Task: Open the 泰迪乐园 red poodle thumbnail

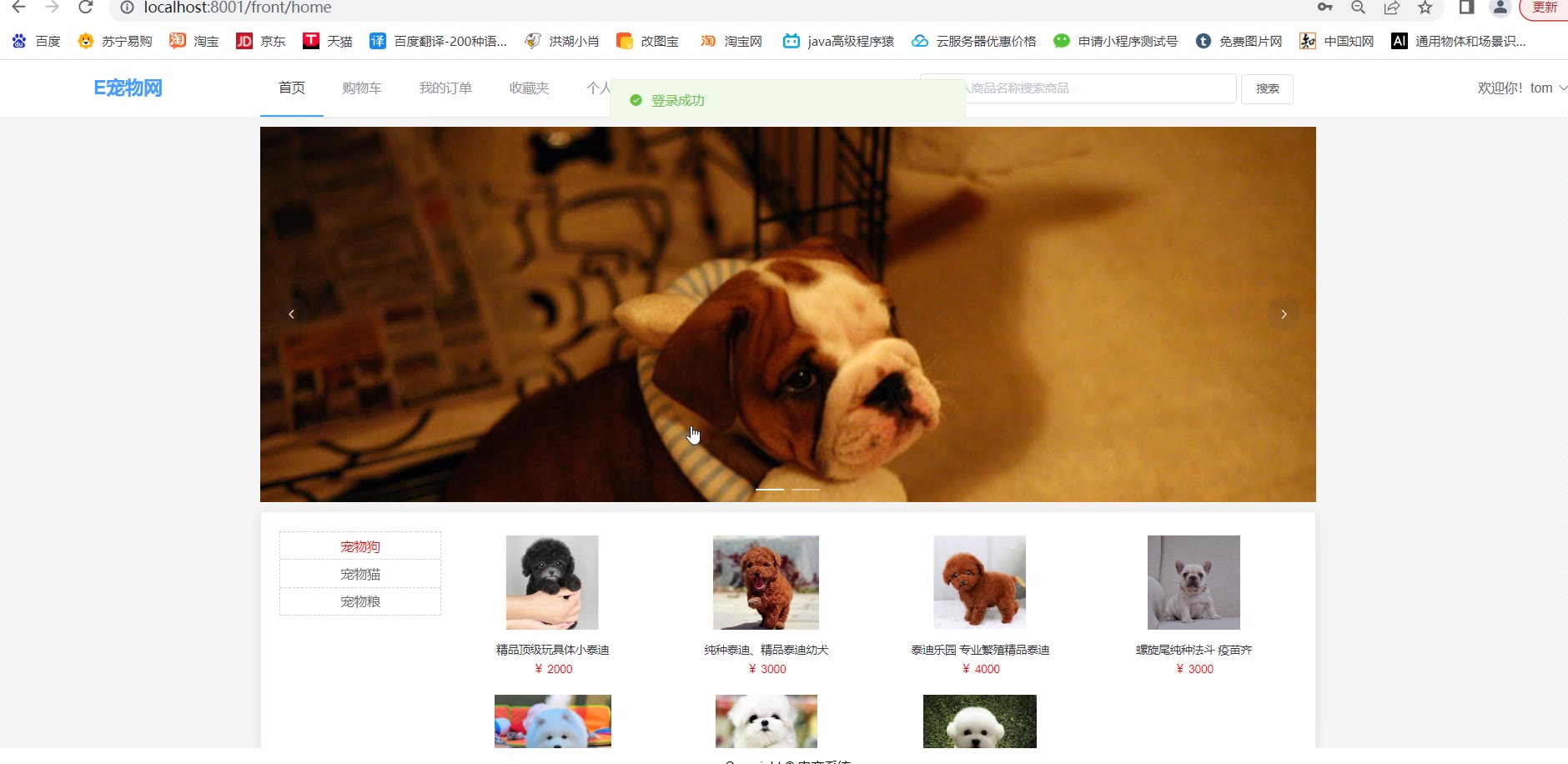Action: (979, 582)
